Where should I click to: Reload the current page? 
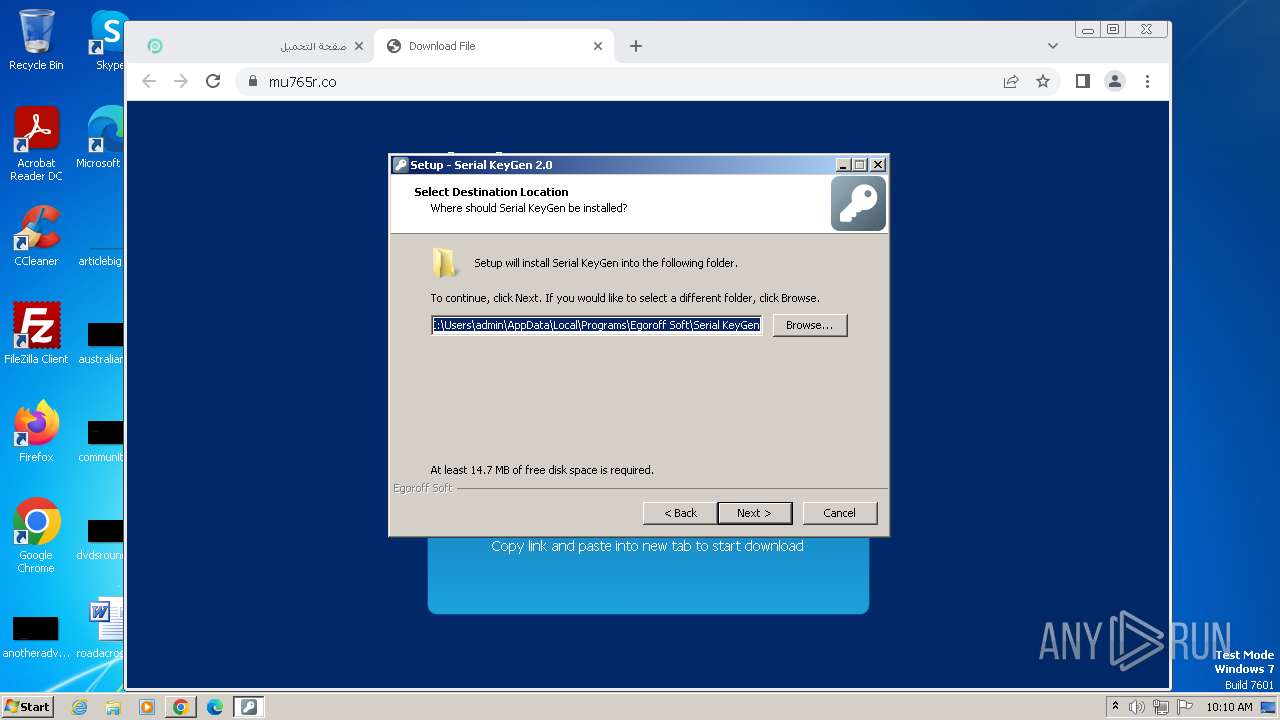[213, 82]
